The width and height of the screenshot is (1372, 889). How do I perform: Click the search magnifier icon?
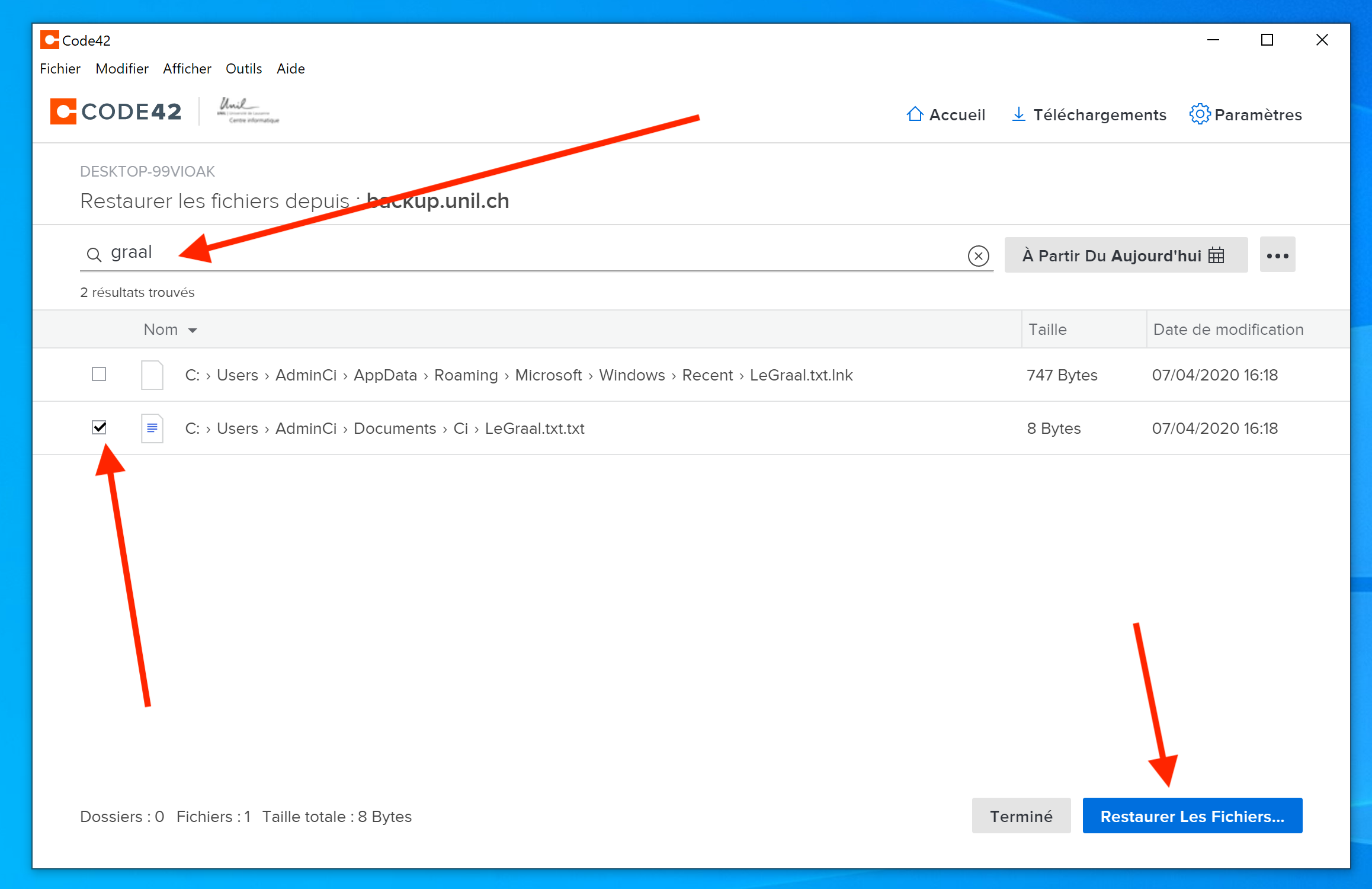pyautogui.click(x=94, y=254)
